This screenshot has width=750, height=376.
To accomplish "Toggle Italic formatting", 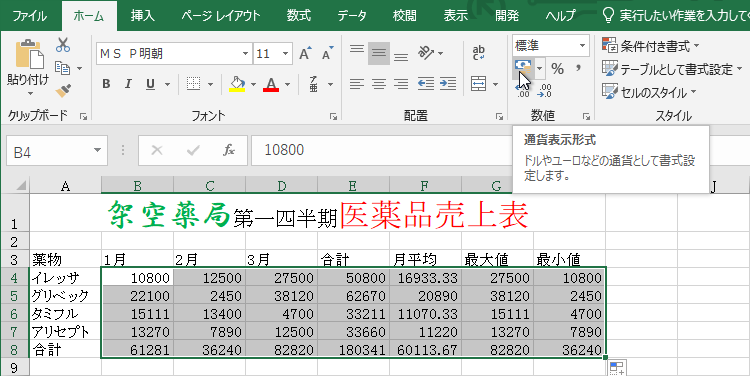I will (x=128, y=84).
